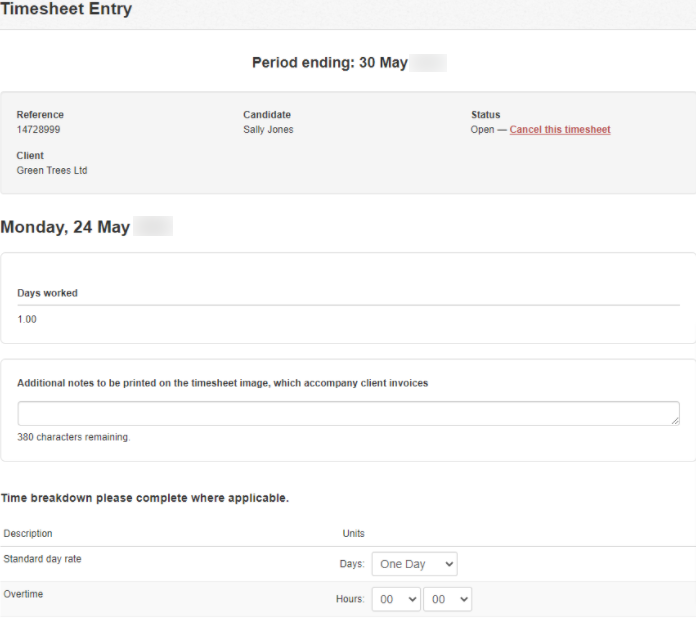Screen dimensions: 696x623
Task: Open the Overtime hours dropdown
Action: click(396, 599)
